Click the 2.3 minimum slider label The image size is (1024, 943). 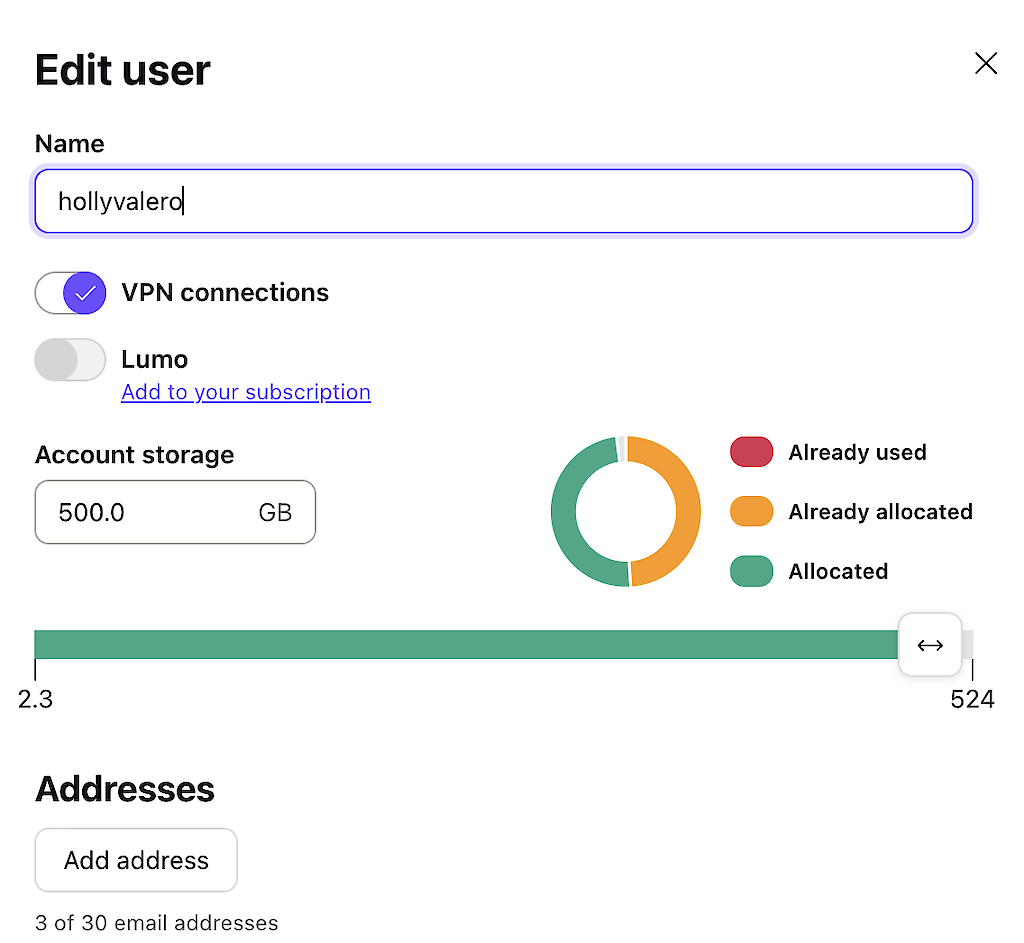point(35,699)
